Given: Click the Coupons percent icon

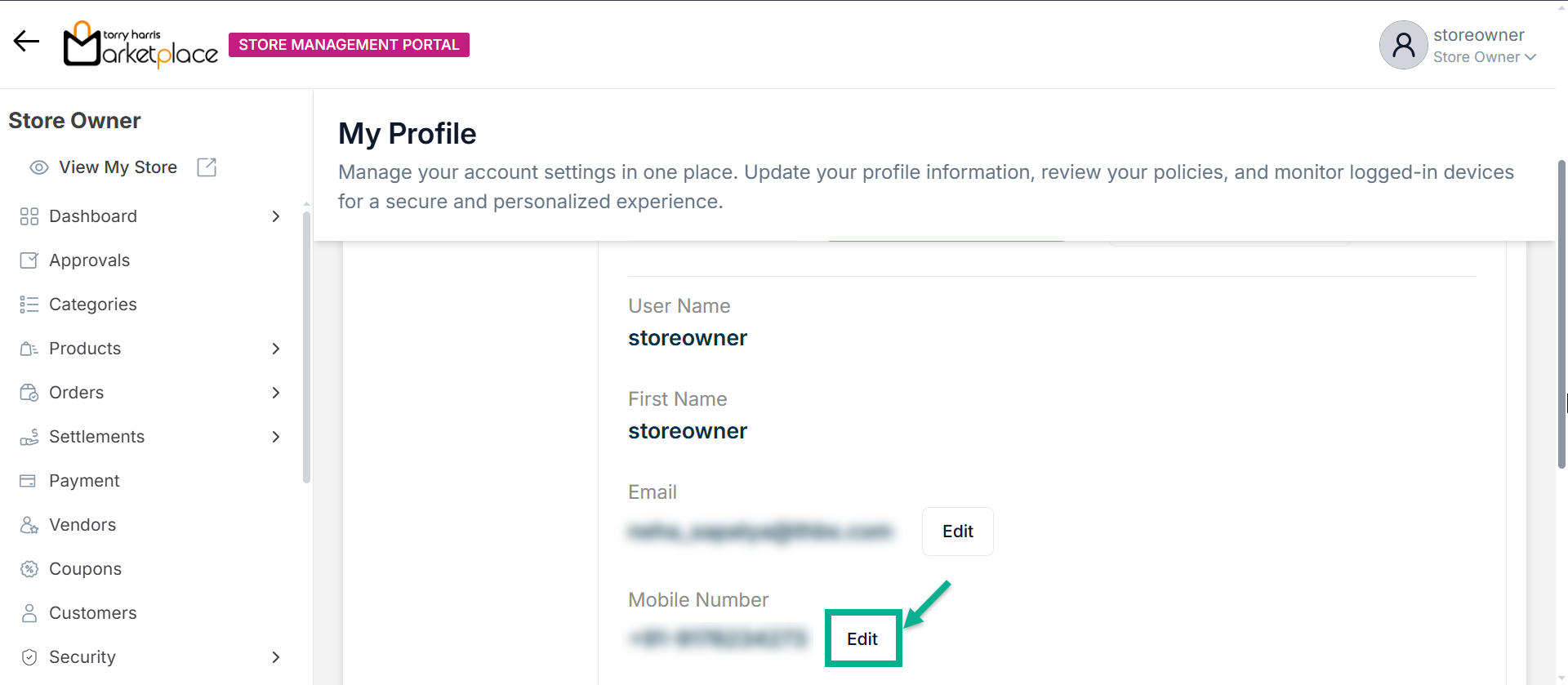Looking at the screenshot, I should point(29,569).
